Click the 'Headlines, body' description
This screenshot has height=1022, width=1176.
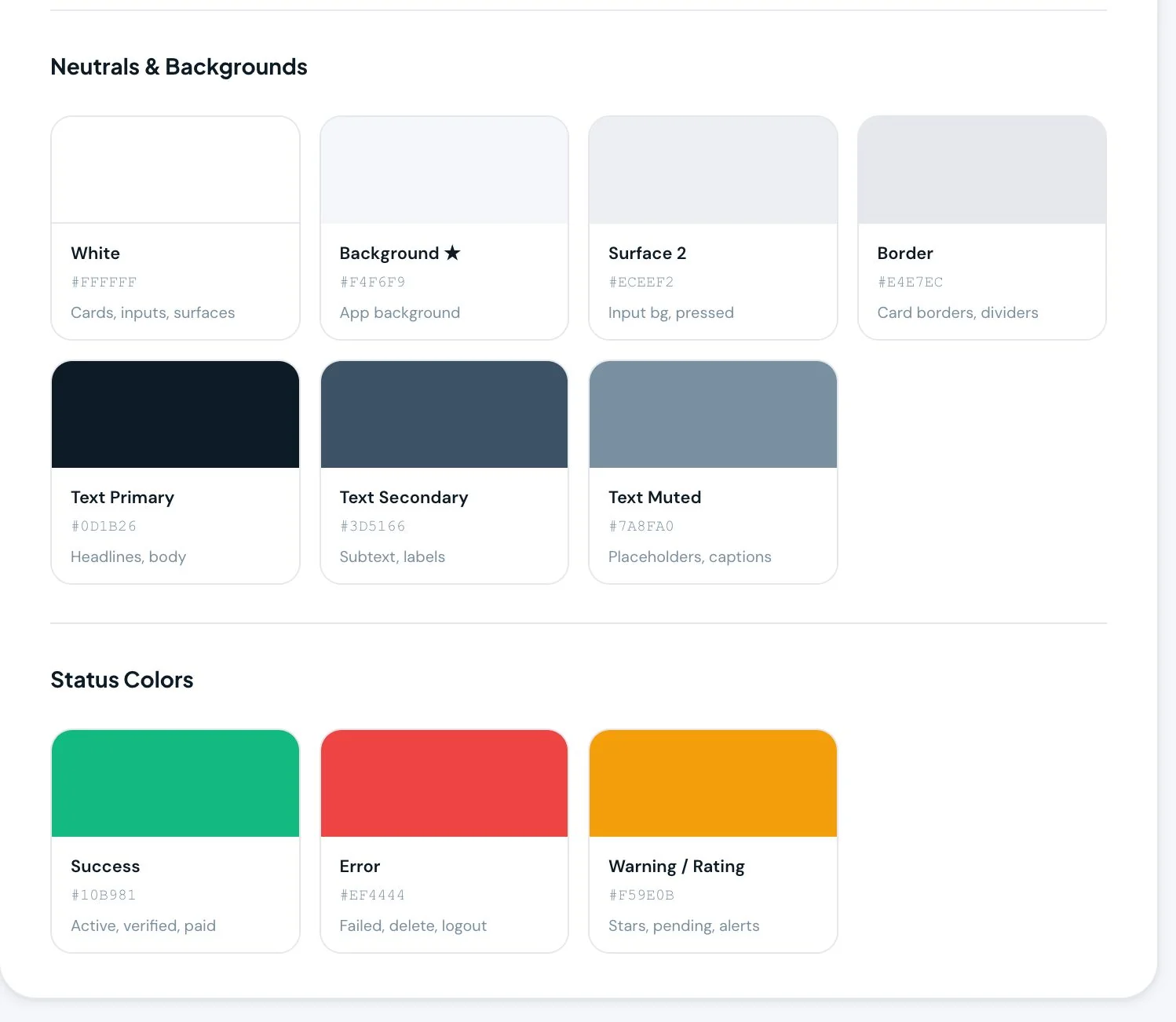coord(129,557)
